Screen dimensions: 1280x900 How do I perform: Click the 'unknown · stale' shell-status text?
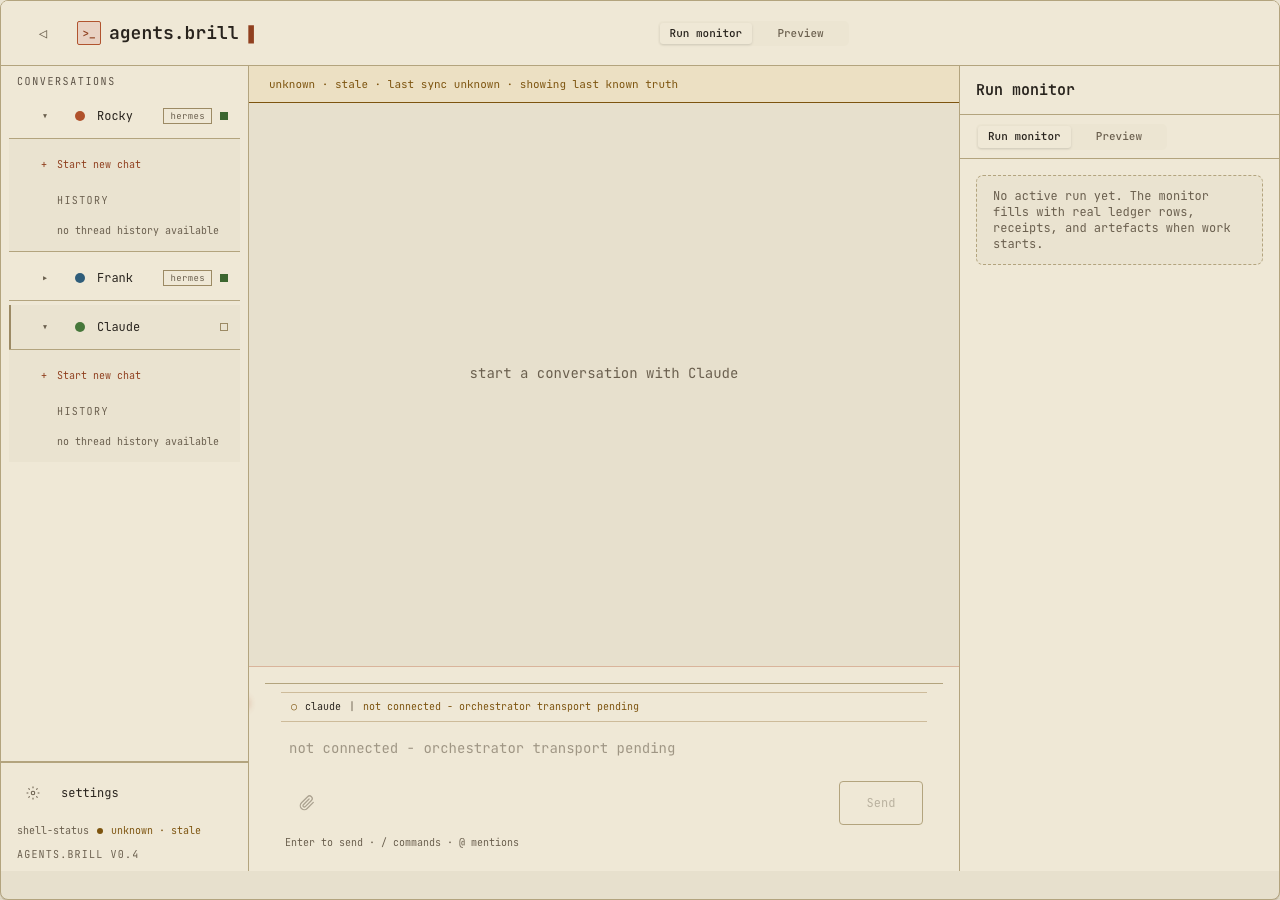pos(156,831)
